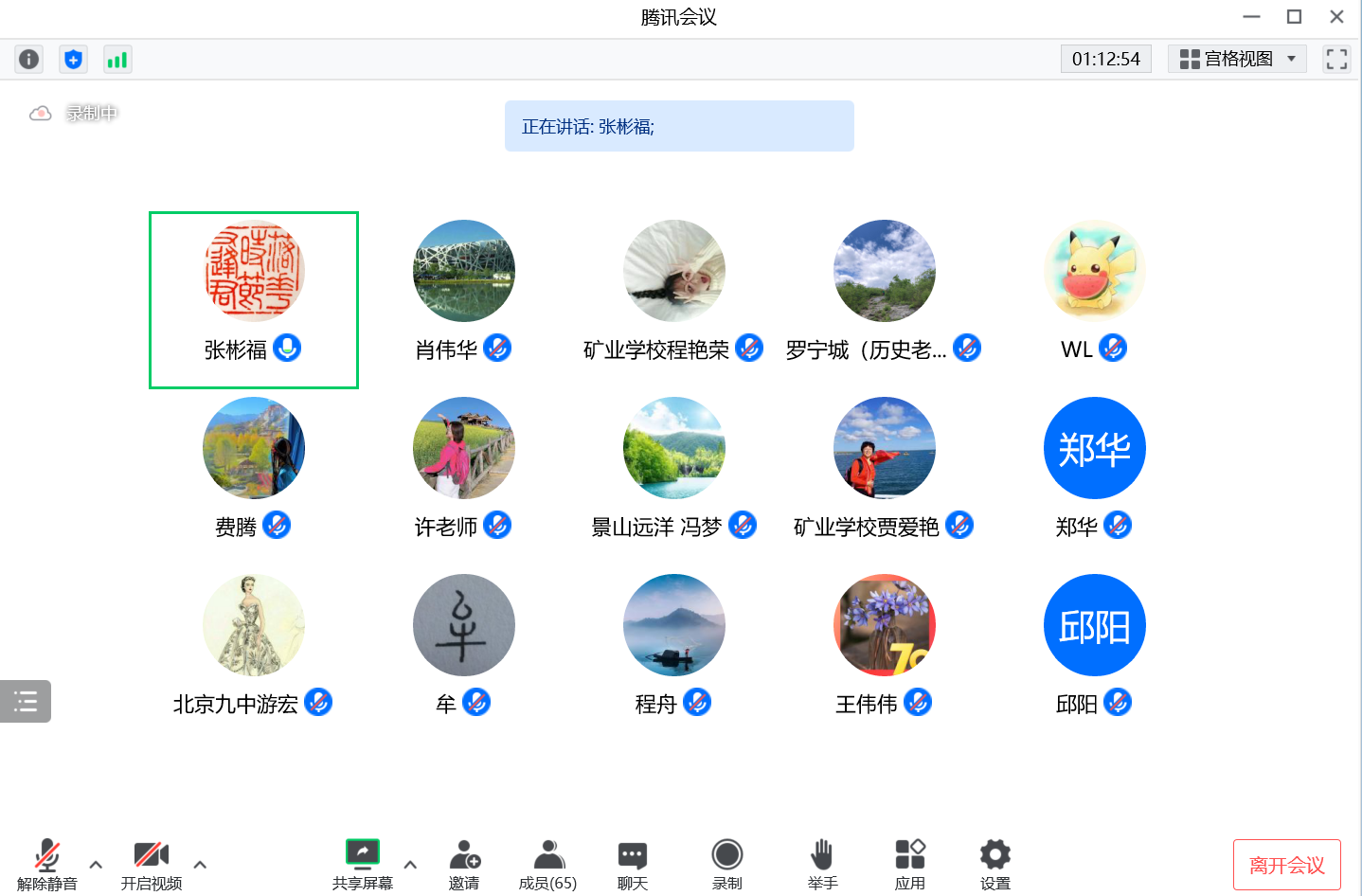This screenshot has height=896, width=1362.
Task: Click 许老师 muted microphone icon
Action: pyautogui.click(x=497, y=525)
